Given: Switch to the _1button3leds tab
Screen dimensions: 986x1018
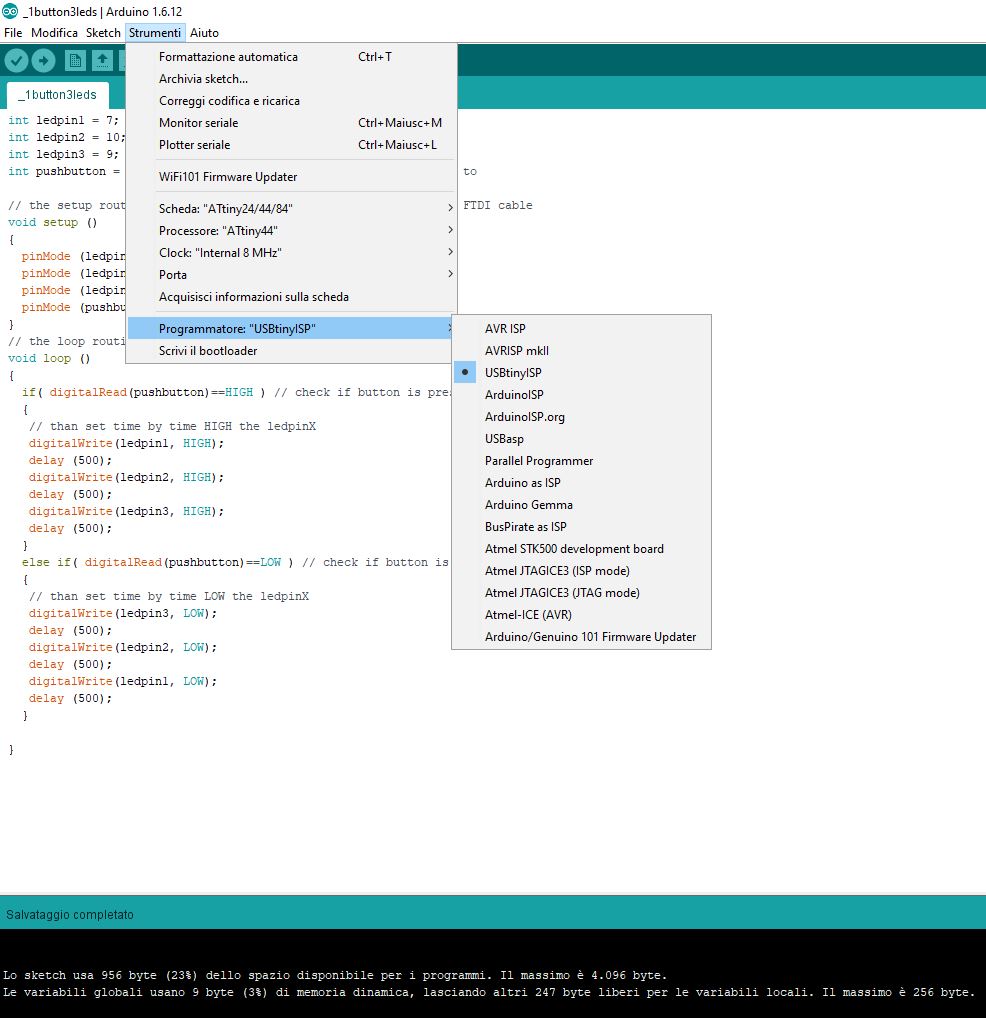Looking at the screenshot, I should pos(58,95).
